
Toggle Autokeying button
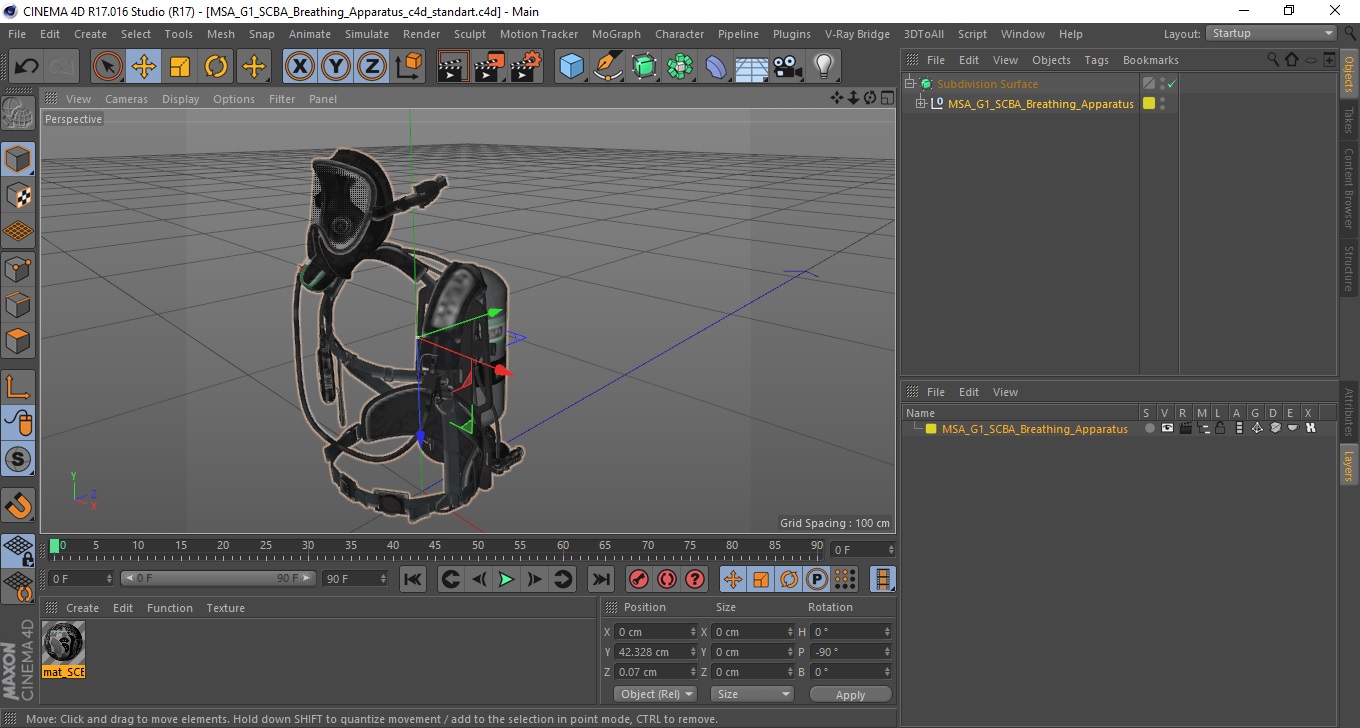[667, 579]
